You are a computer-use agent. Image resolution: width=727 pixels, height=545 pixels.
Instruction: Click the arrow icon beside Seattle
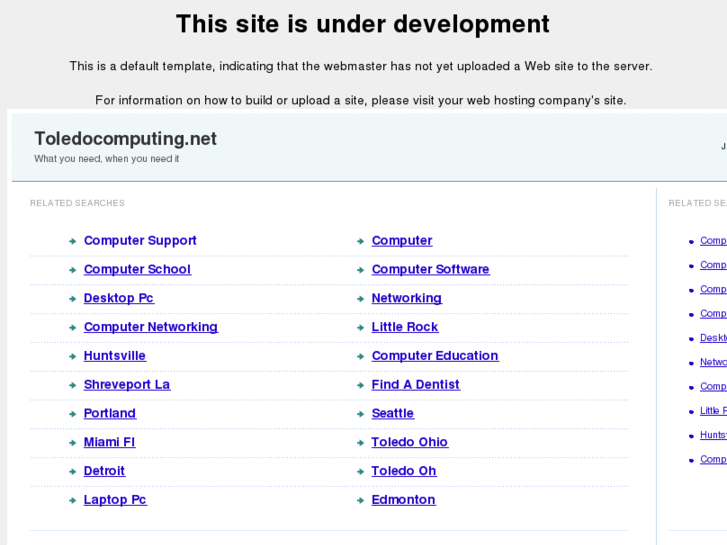360,414
